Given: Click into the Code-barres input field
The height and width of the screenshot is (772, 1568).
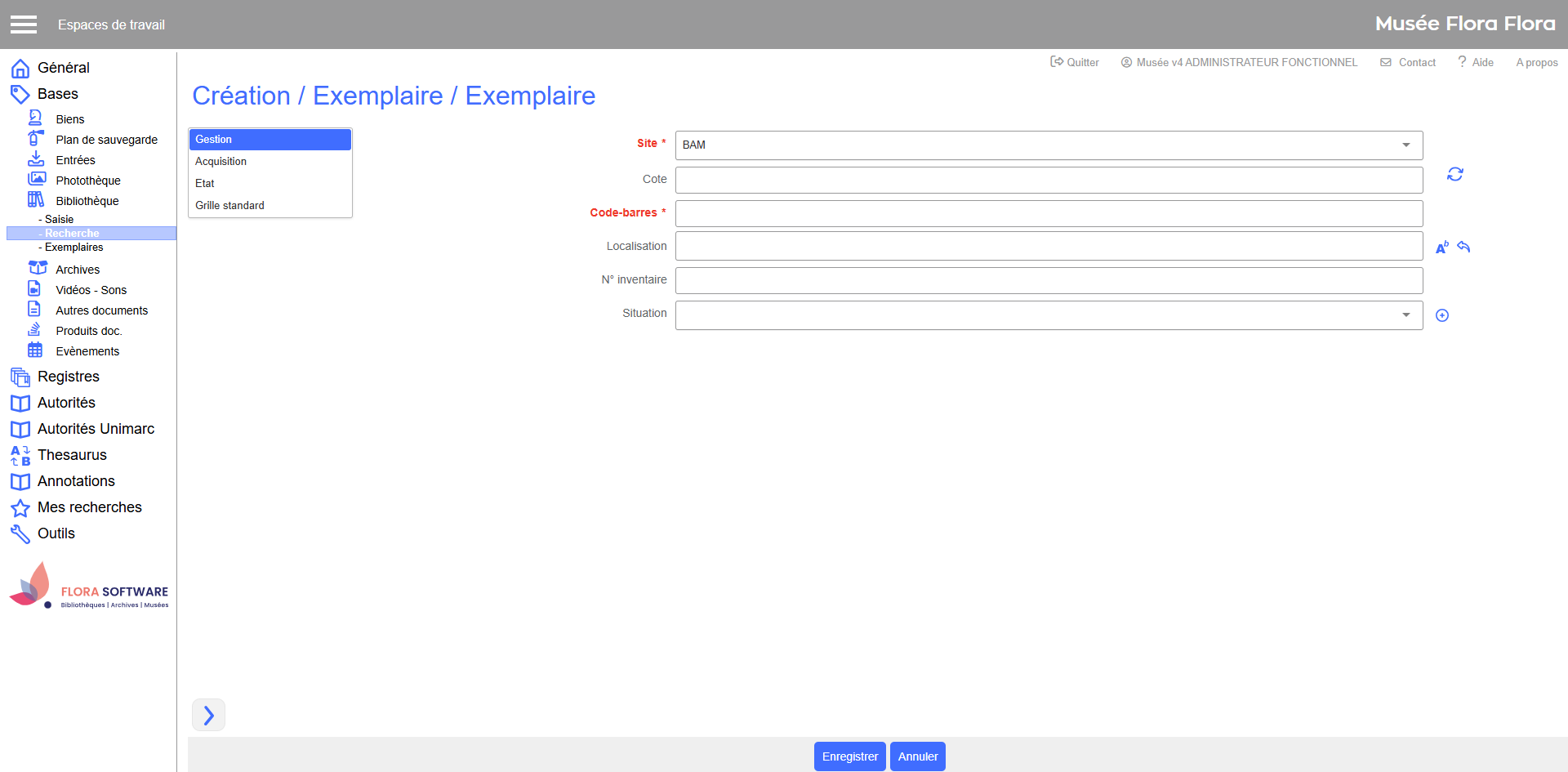Looking at the screenshot, I should 1049,214.
